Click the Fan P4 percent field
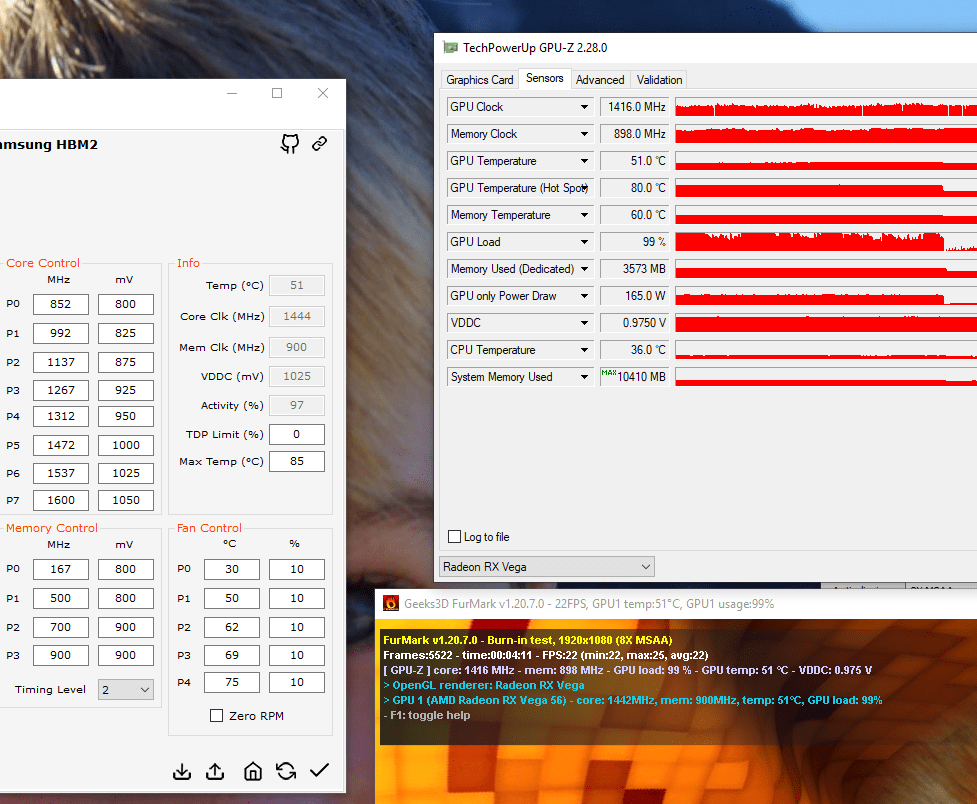Viewport: 977px width, 804px height. tap(297, 682)
